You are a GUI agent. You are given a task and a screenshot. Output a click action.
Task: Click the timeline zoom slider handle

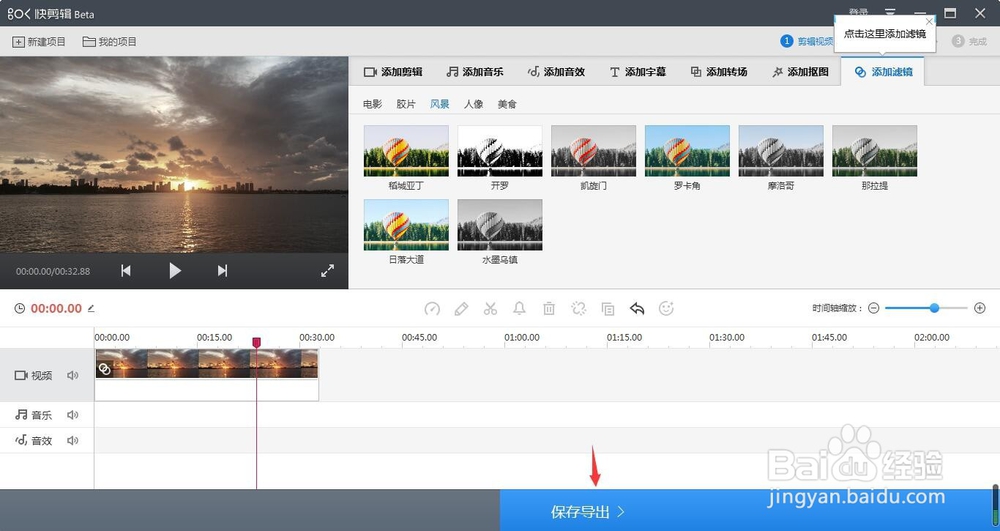coord(934,308)
